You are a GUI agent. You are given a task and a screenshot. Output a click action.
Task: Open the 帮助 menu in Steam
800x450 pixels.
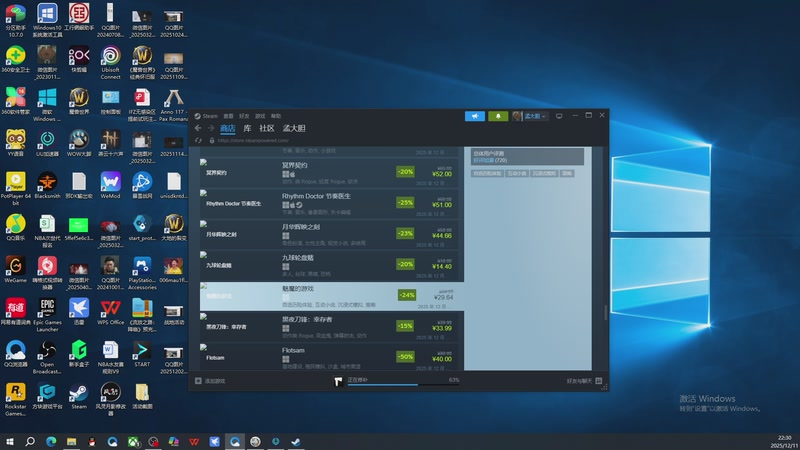click(x=276, y=116)
